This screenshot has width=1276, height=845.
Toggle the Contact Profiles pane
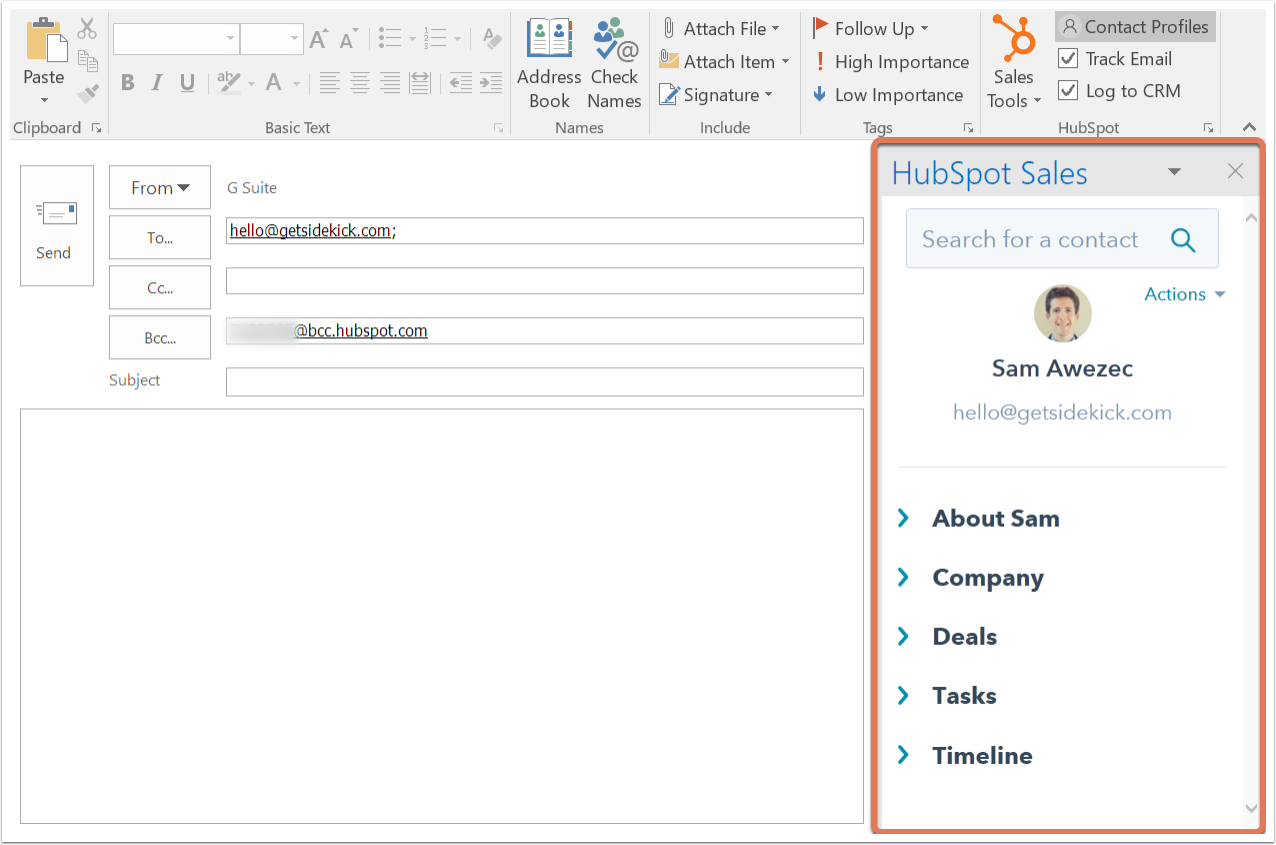[1135, 27]
